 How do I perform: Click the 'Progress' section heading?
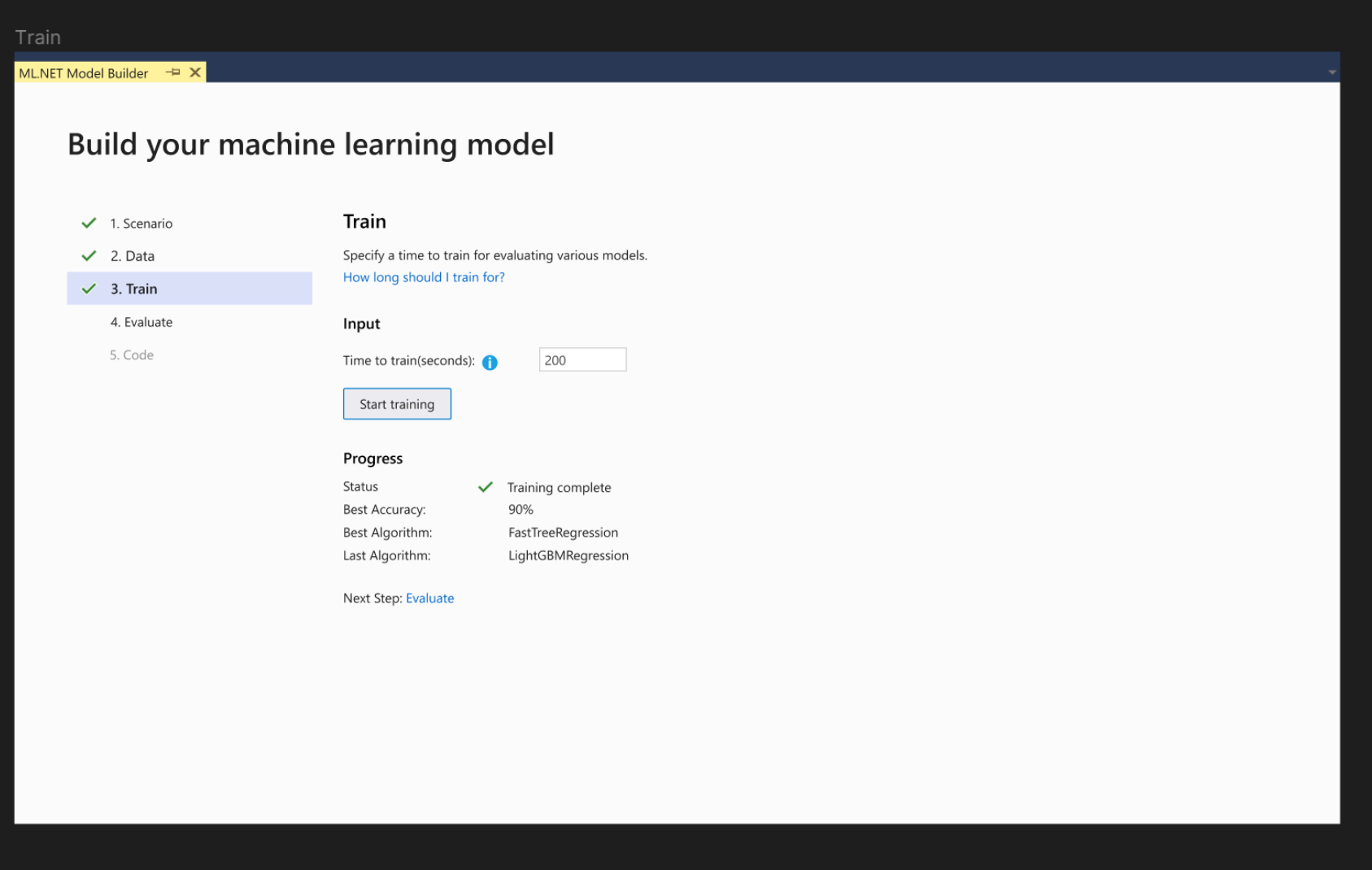pyautogui.click(x=372, y=459)
